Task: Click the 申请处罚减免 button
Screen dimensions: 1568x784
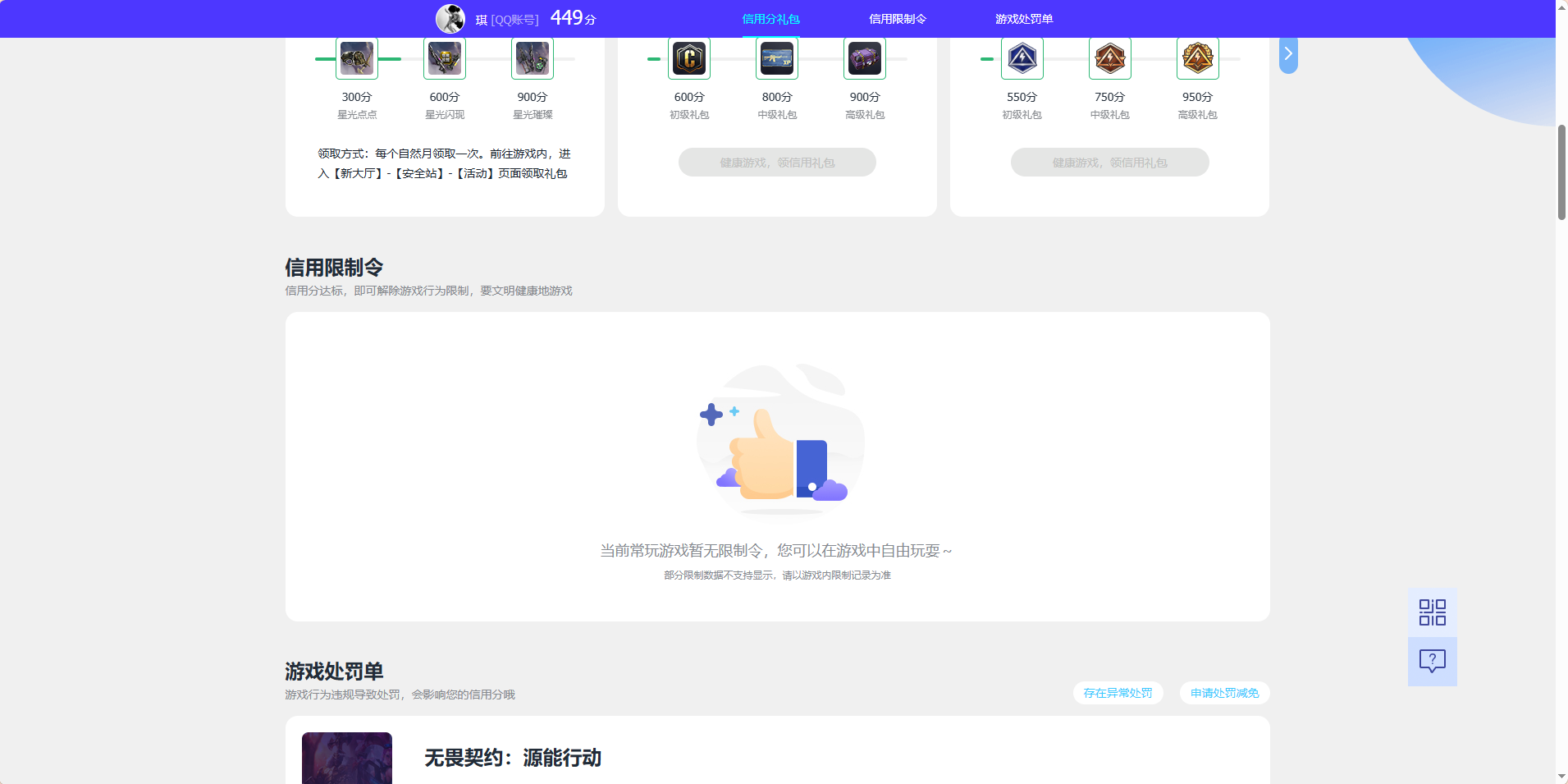Action: 1223,693
